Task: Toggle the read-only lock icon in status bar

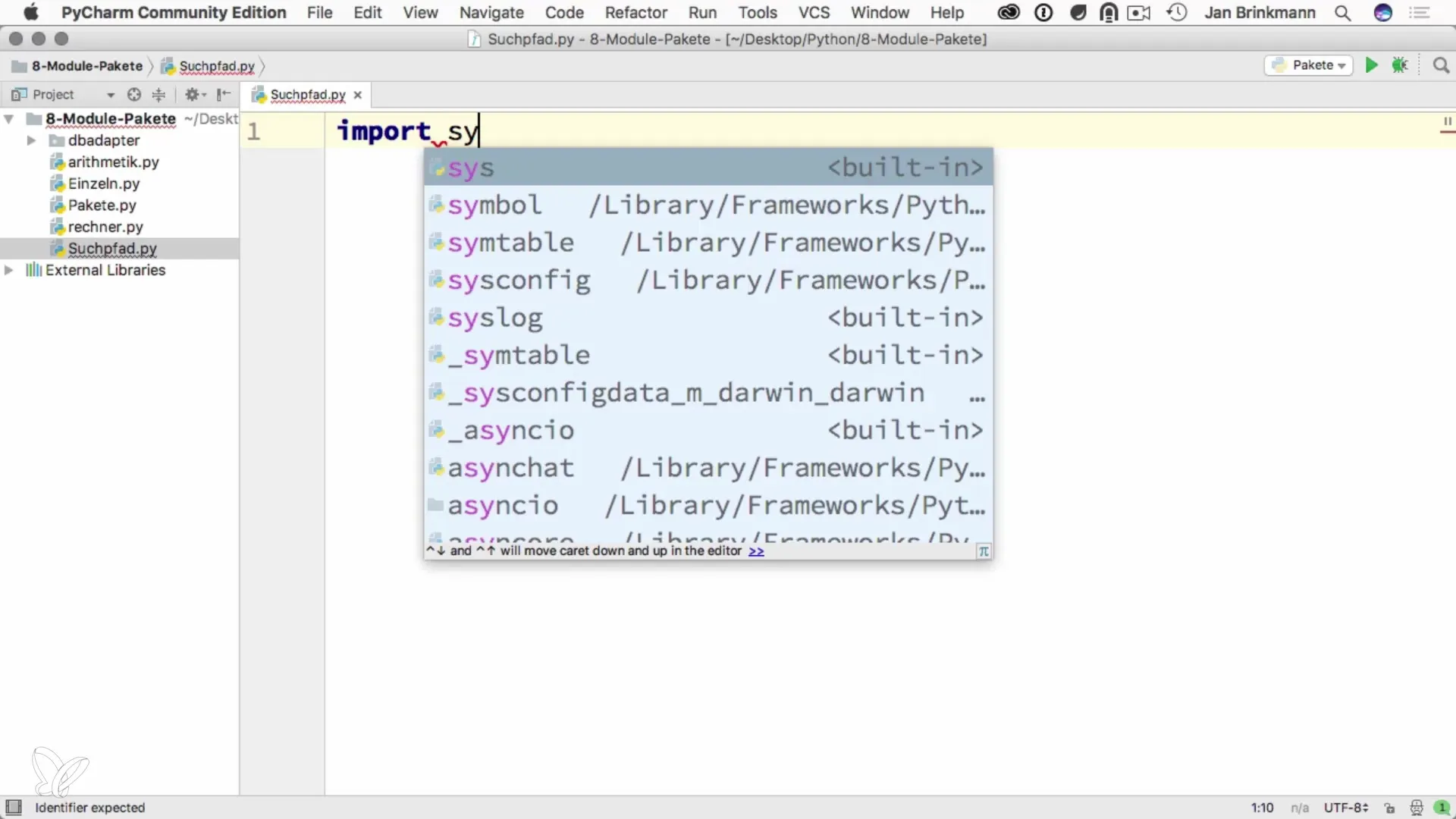Action: click(1389, 808)
